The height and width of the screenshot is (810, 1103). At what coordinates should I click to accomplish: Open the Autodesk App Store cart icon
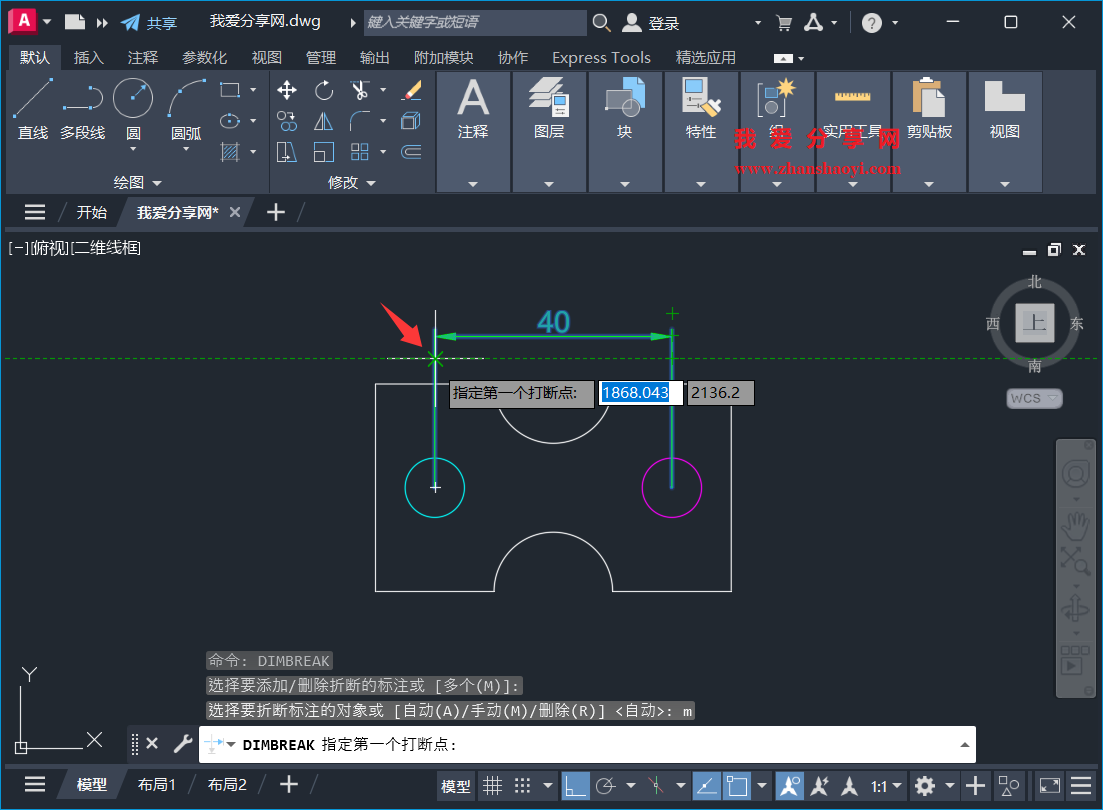pos(784,23)
